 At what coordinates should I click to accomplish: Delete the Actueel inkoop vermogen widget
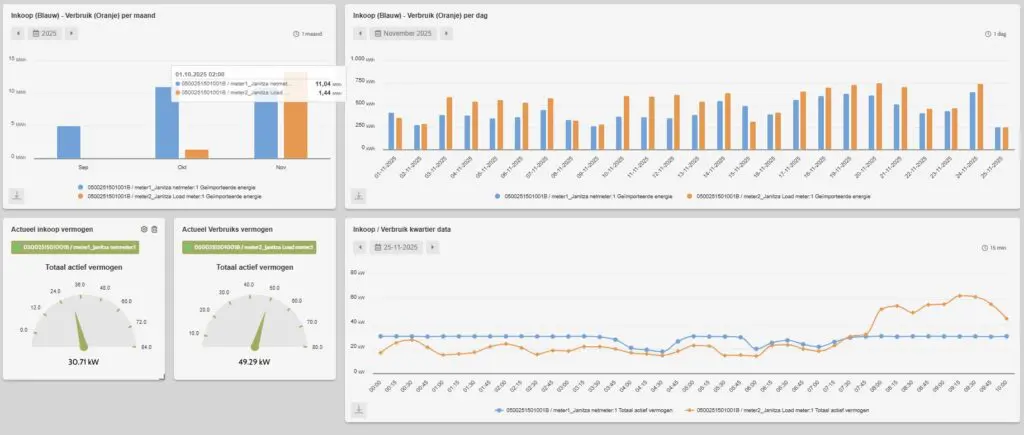pyautogui.click(x=155, y=229)
